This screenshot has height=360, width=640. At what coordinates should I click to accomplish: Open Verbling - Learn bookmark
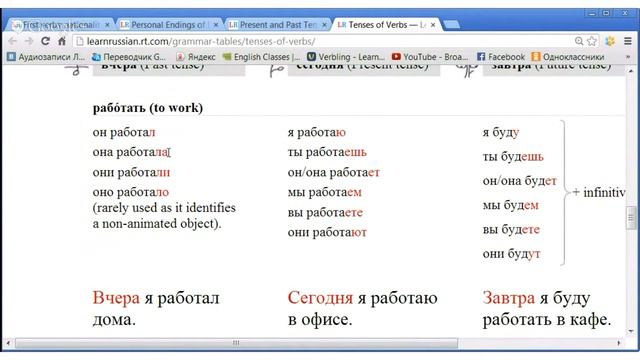pos(346,57)
